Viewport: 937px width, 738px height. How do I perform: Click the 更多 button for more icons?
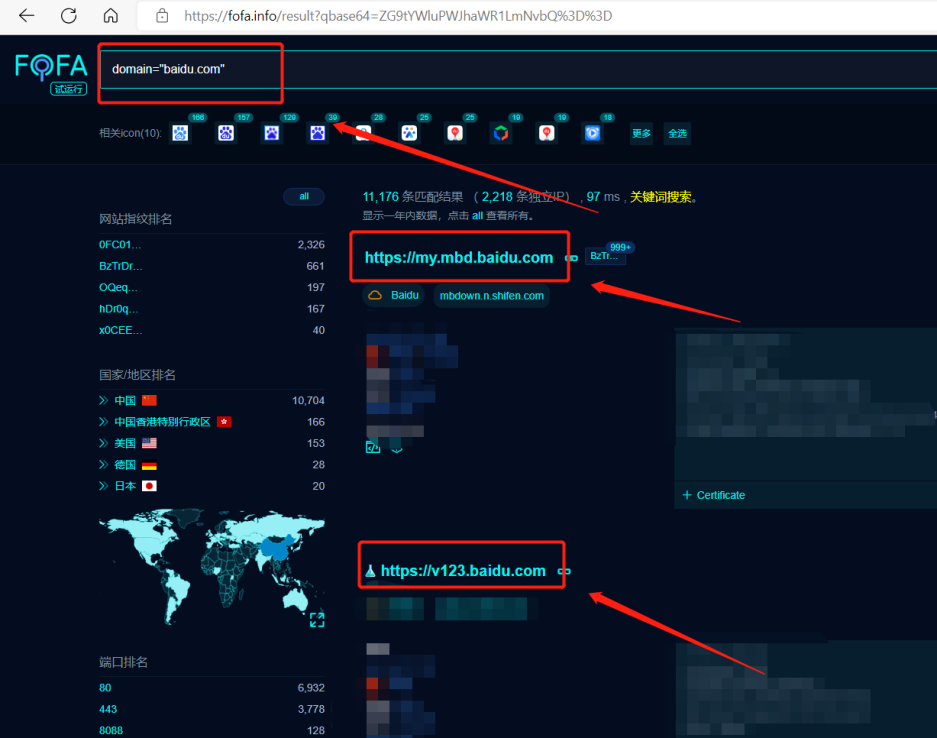point(641,133)
